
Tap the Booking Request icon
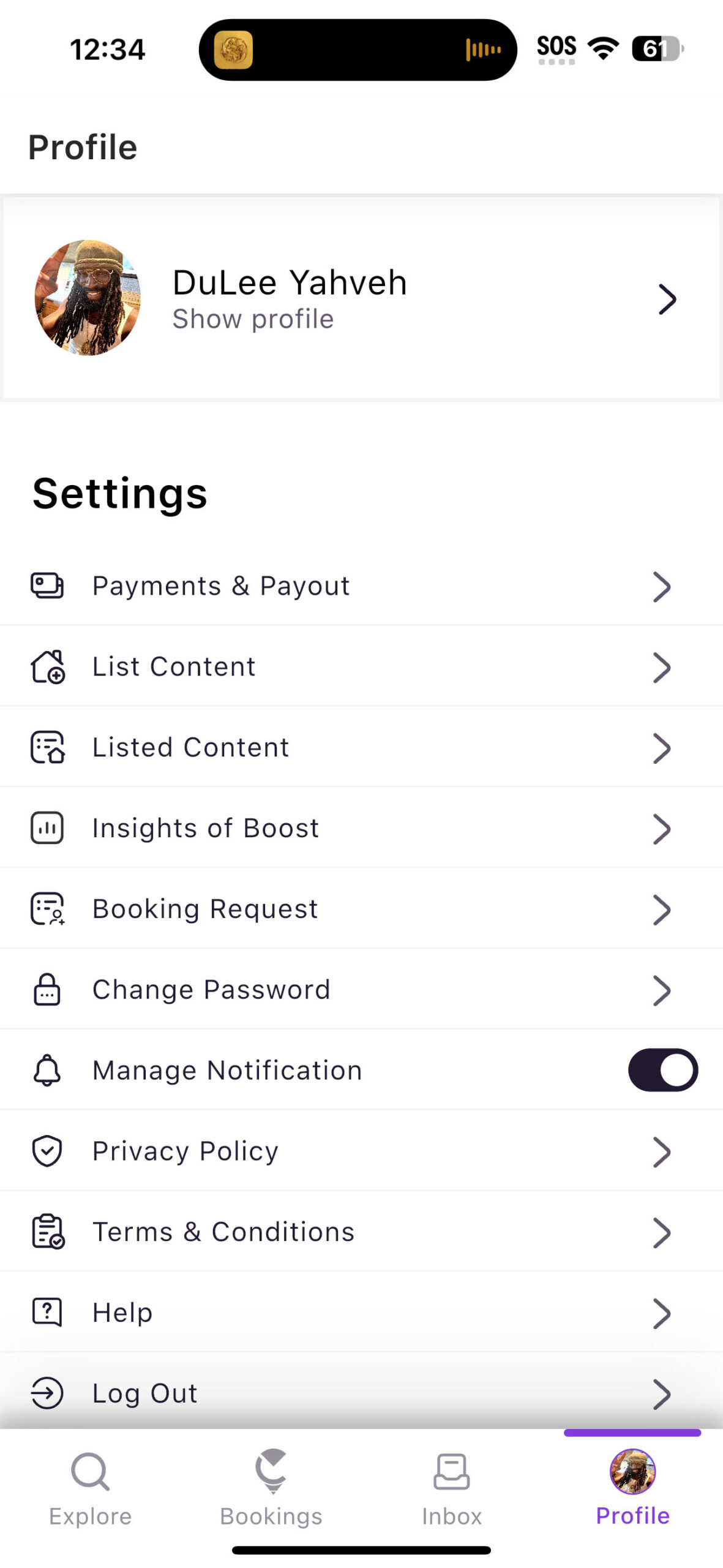tap(48, 909)
